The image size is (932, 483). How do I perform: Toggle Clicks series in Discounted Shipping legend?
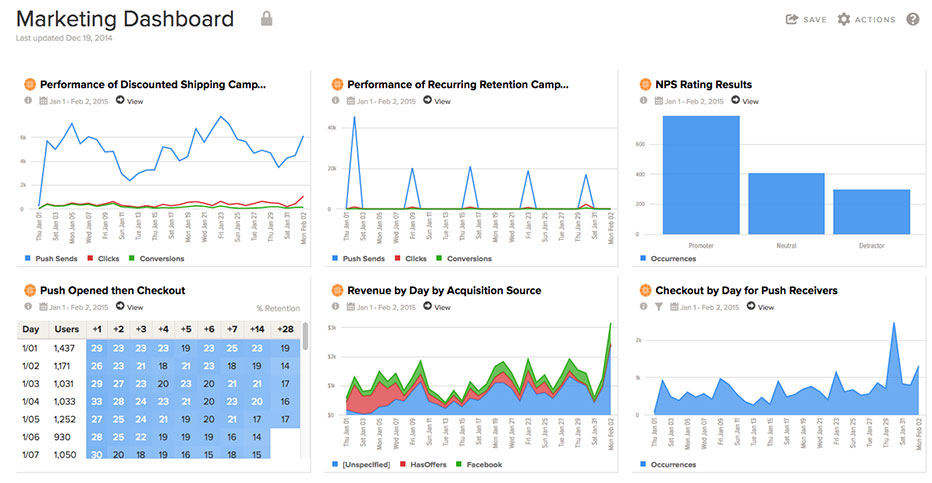tap(105, 258)
